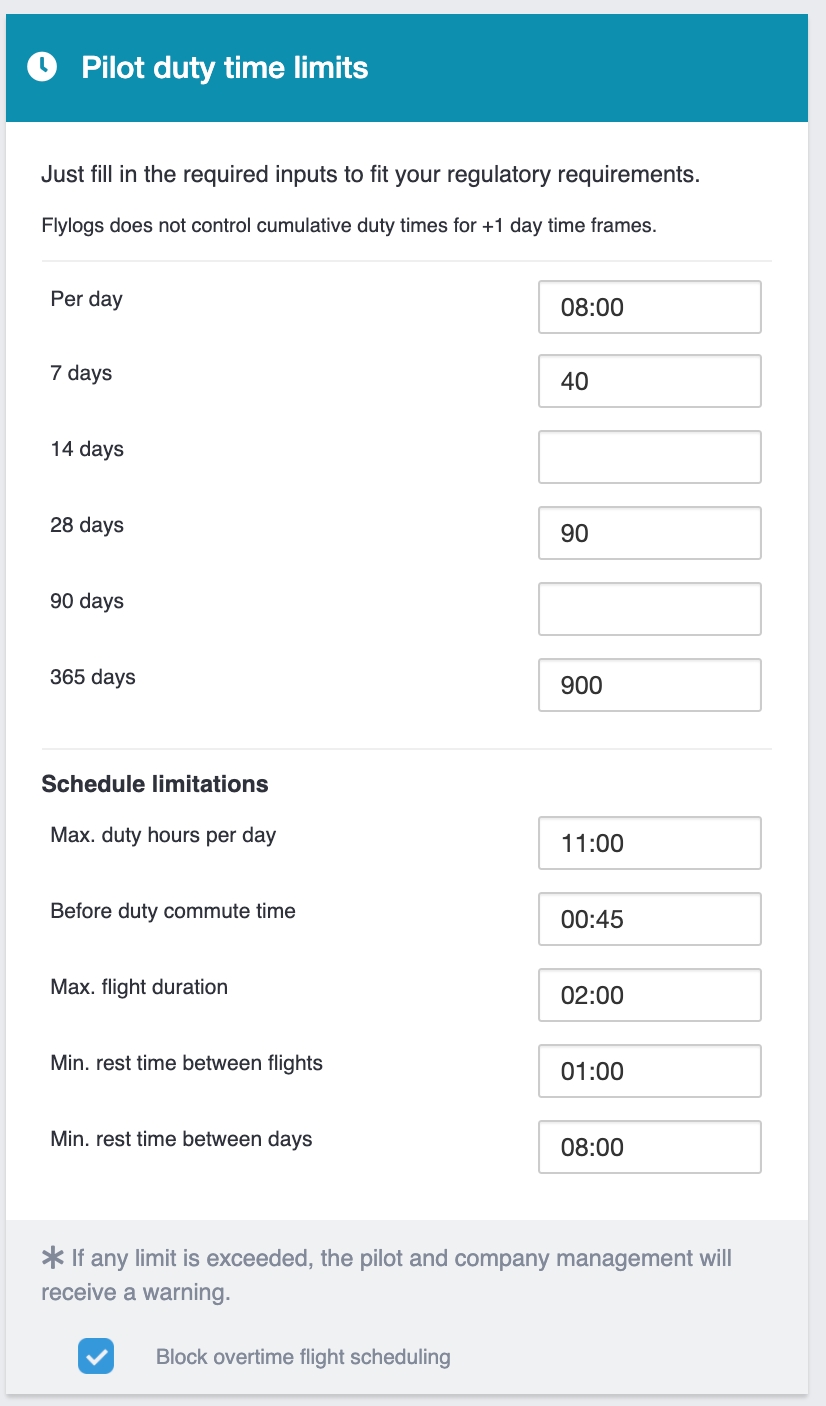Click the 365 days label text
This screenshot has width=826, height=1406.
coord(93,677)
